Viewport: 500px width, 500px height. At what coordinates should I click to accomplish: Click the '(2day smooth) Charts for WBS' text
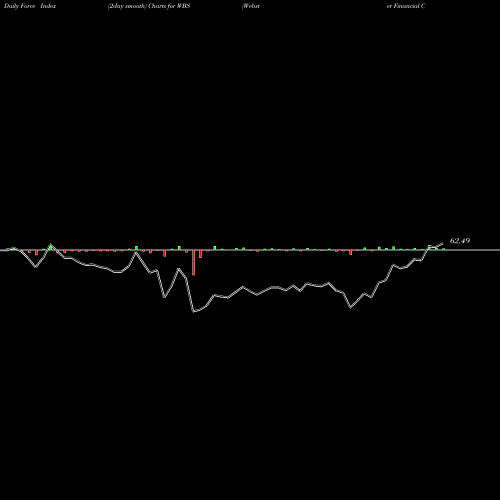149,6
